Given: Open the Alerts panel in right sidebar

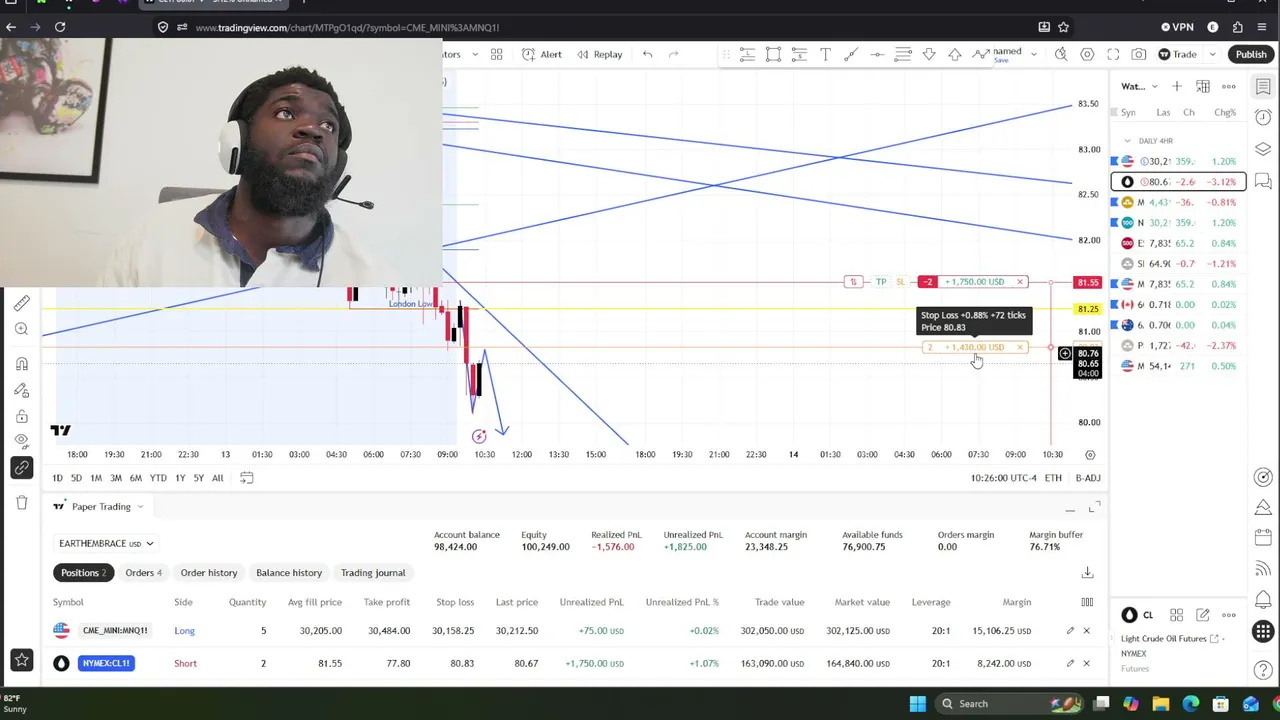Looking at the screenshot, I should click(x=1263, y=118).
